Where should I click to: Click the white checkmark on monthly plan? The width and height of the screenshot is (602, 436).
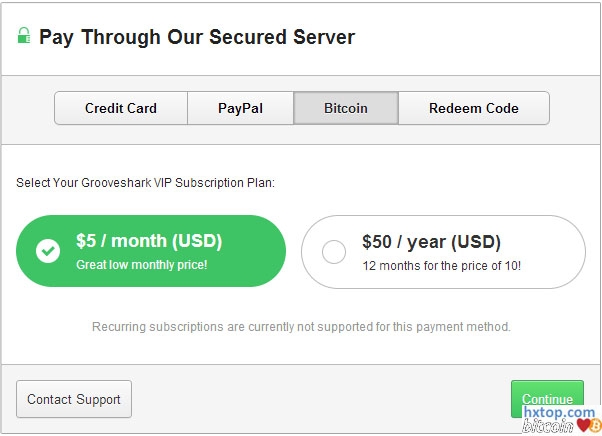[x=48, y=251]
